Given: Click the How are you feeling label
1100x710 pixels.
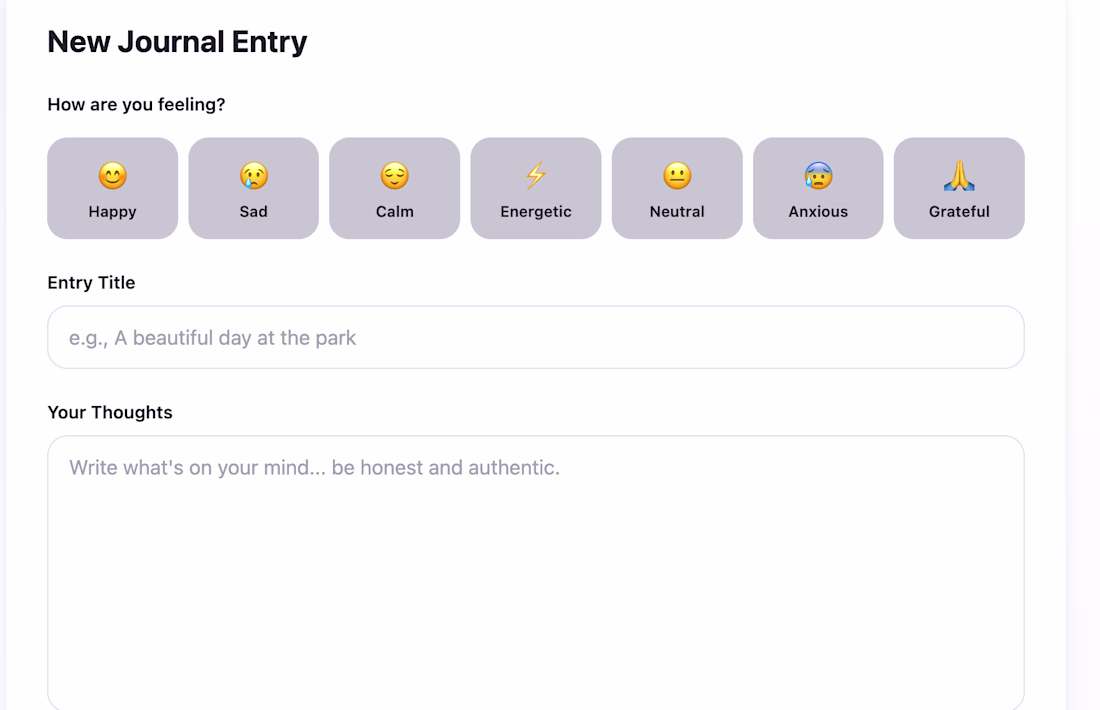Looking at the screenshot, I should [136, 105].
